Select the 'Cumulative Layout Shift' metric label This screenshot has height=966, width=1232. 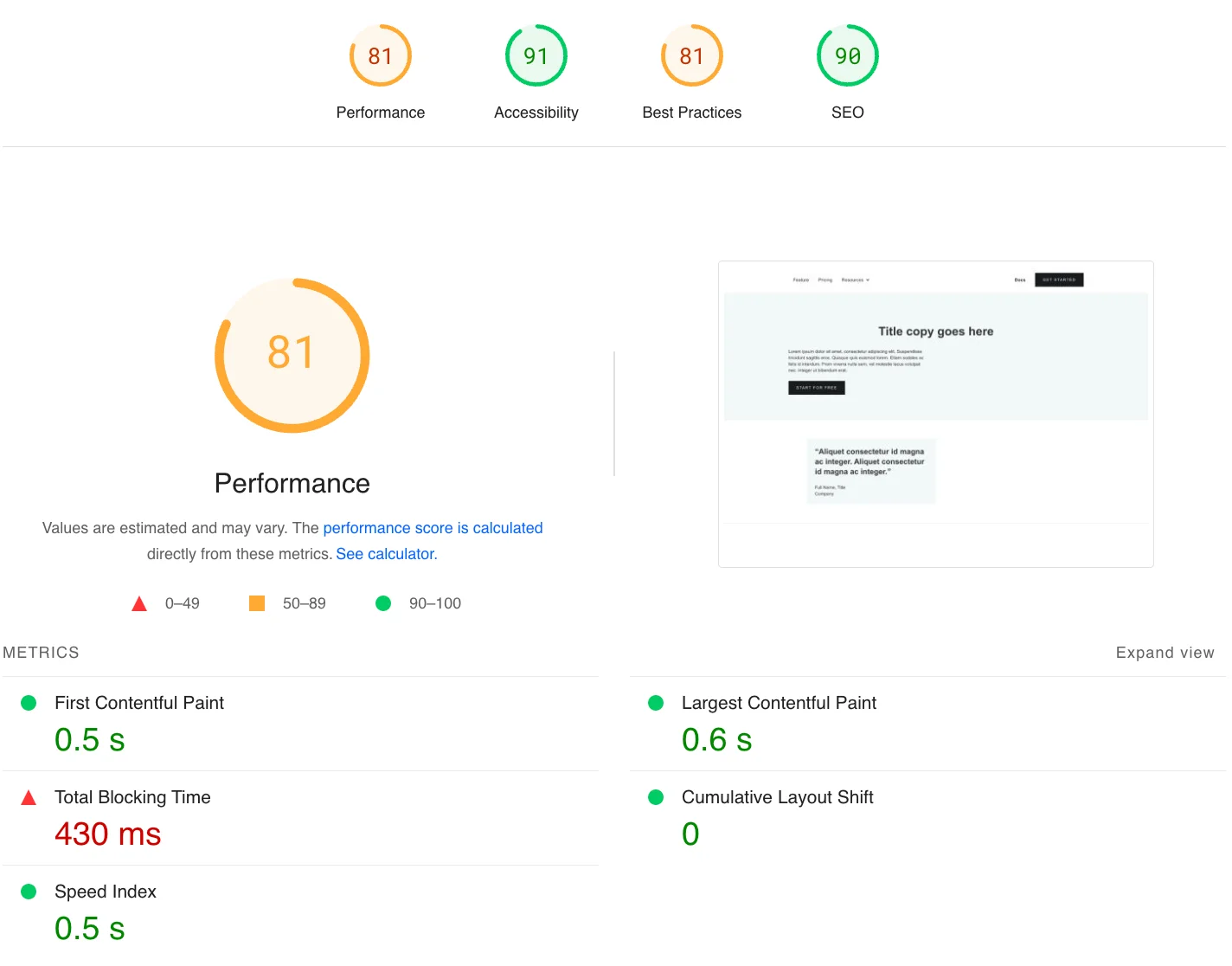777,797
